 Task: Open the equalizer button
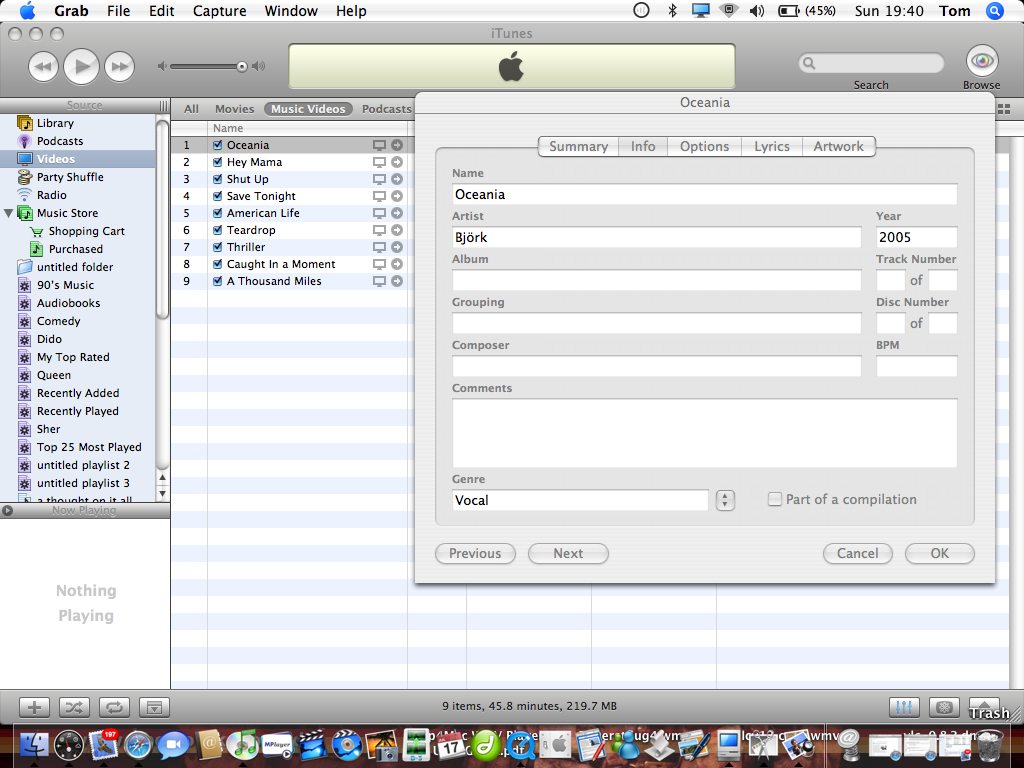tap(904, 707)
